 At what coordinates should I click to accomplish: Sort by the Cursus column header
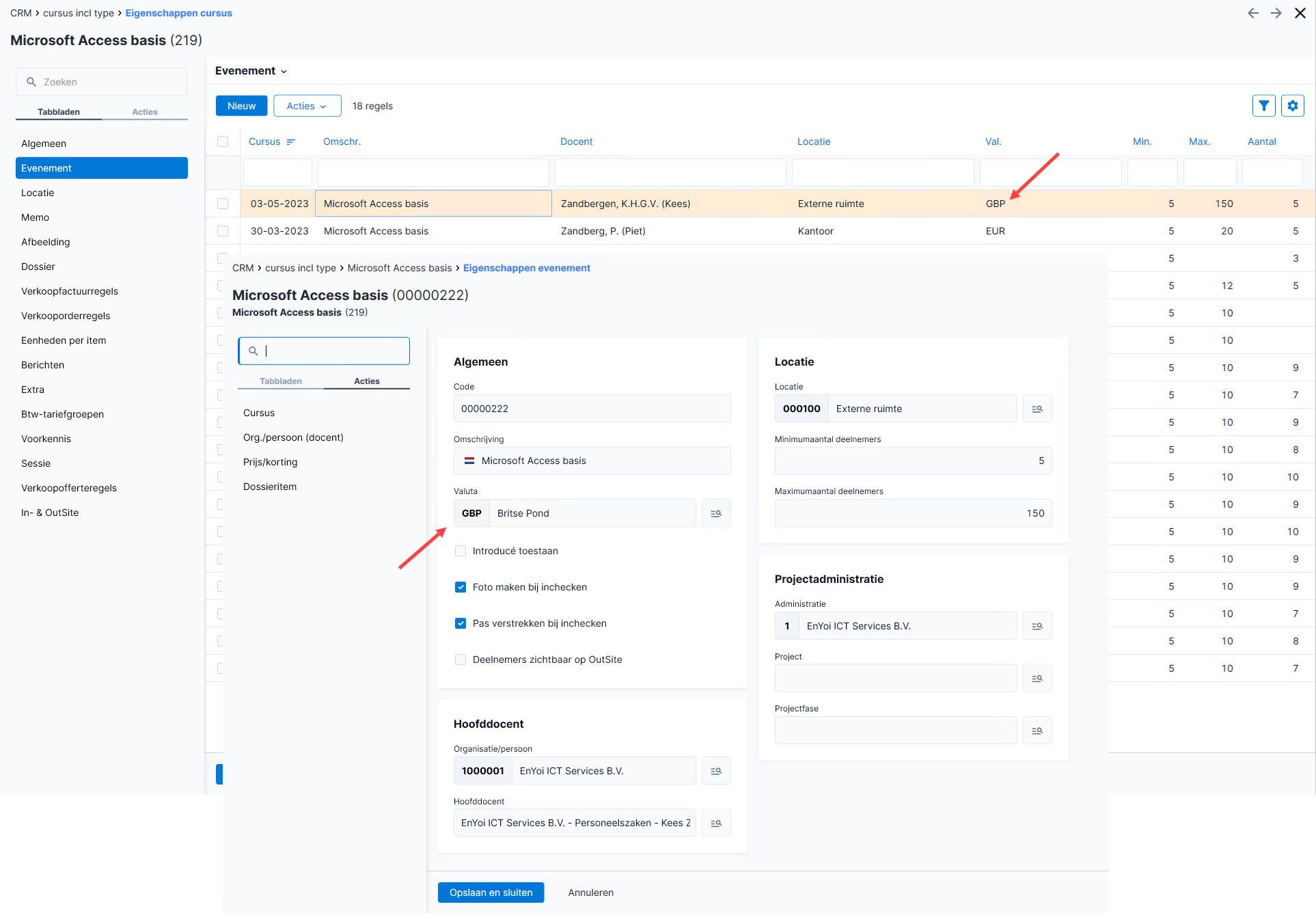tap(264, 141)
